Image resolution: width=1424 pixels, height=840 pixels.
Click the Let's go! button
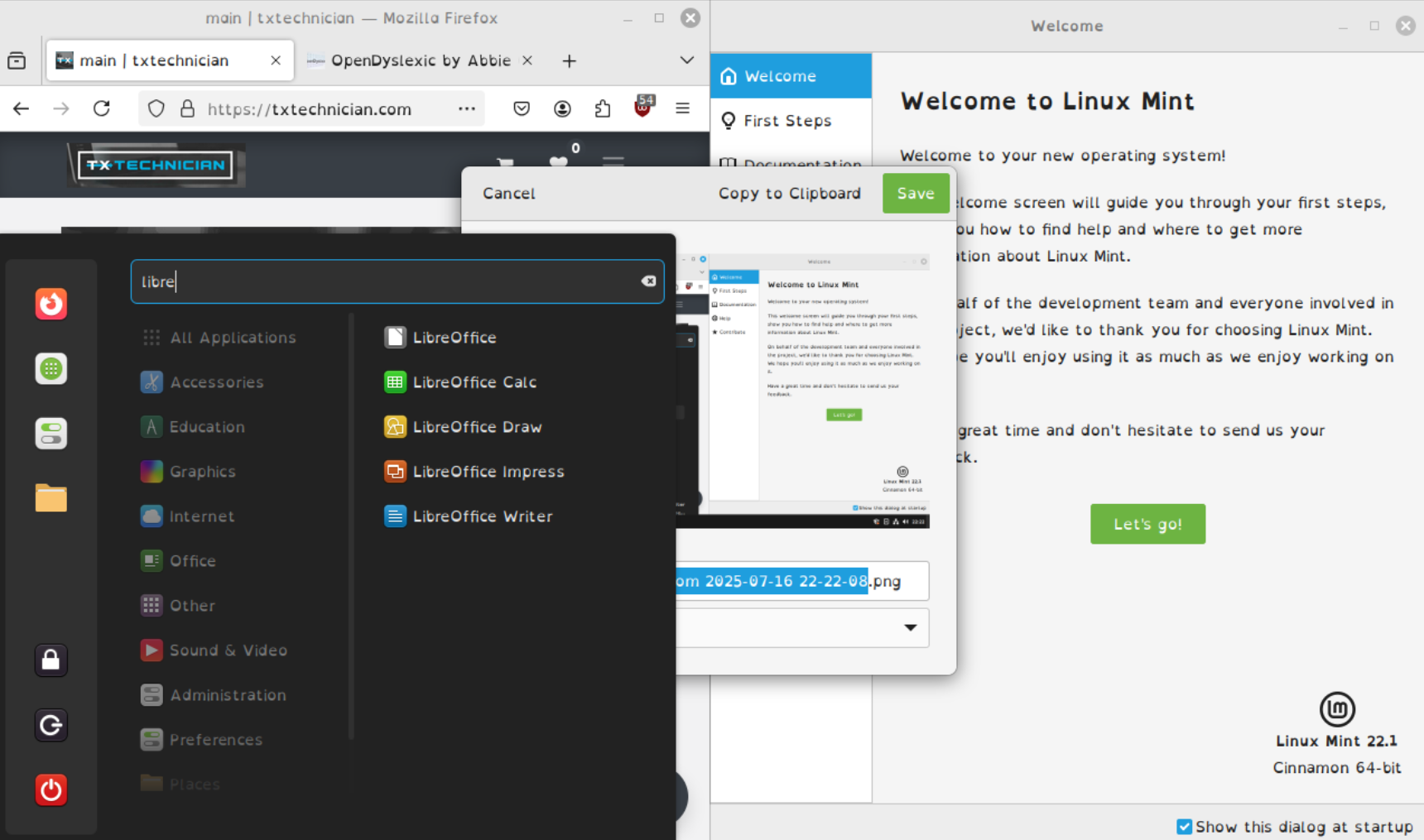1147,524
